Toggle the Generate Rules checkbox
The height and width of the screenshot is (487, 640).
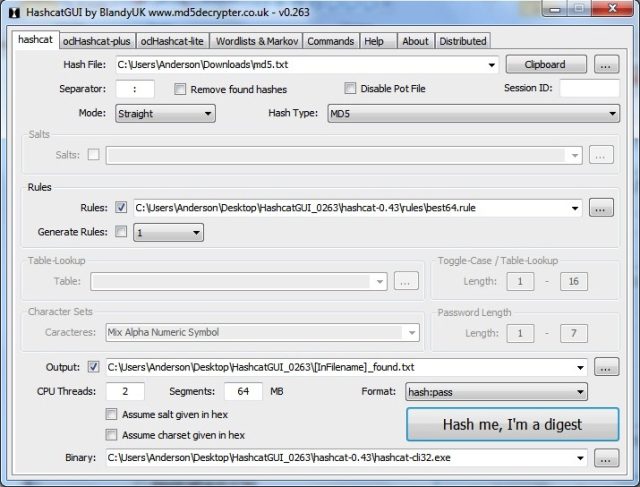[x=121, y=232]
